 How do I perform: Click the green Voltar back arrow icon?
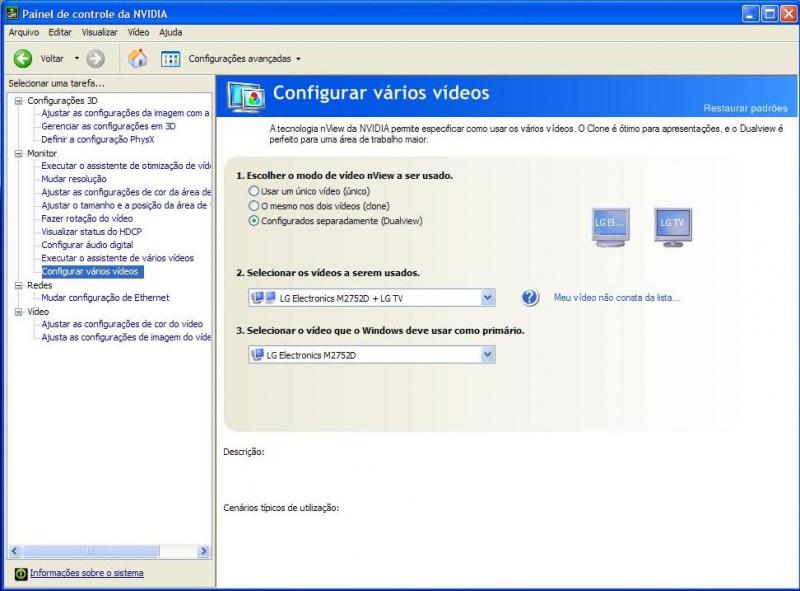click(22, 59)
